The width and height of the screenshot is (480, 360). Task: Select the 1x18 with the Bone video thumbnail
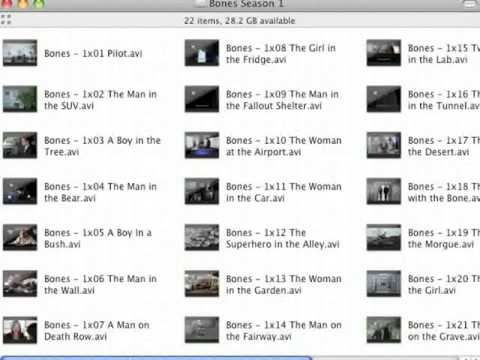384,191
